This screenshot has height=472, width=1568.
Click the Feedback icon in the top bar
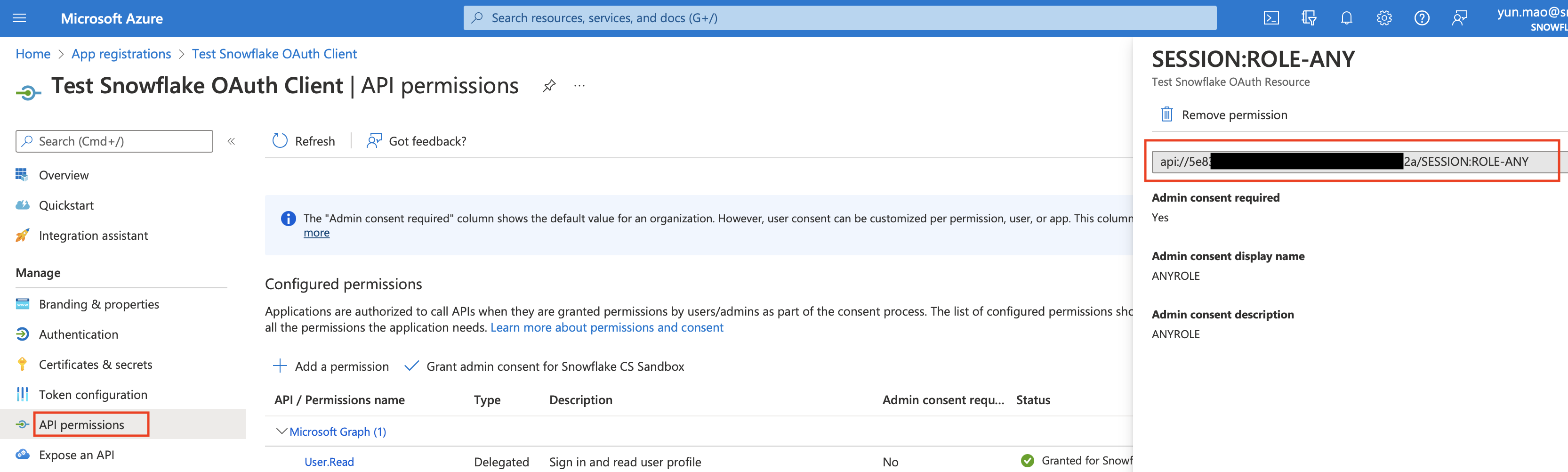[x=1460, y=17]
